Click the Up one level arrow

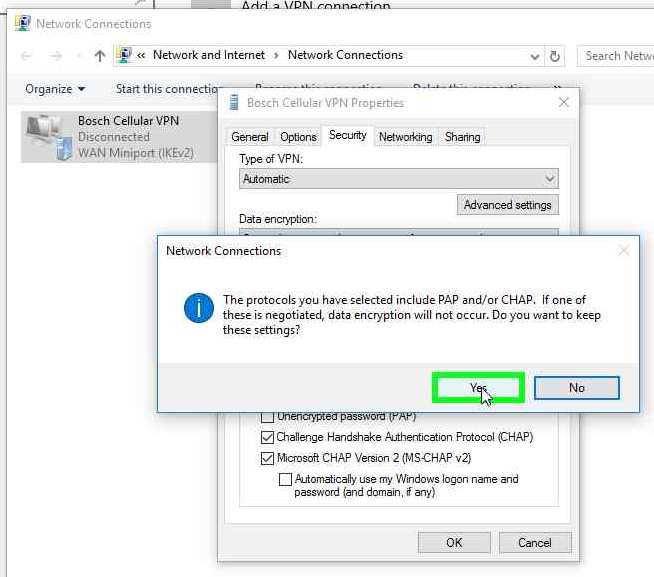pyautogui.click(x=100, y=56)
